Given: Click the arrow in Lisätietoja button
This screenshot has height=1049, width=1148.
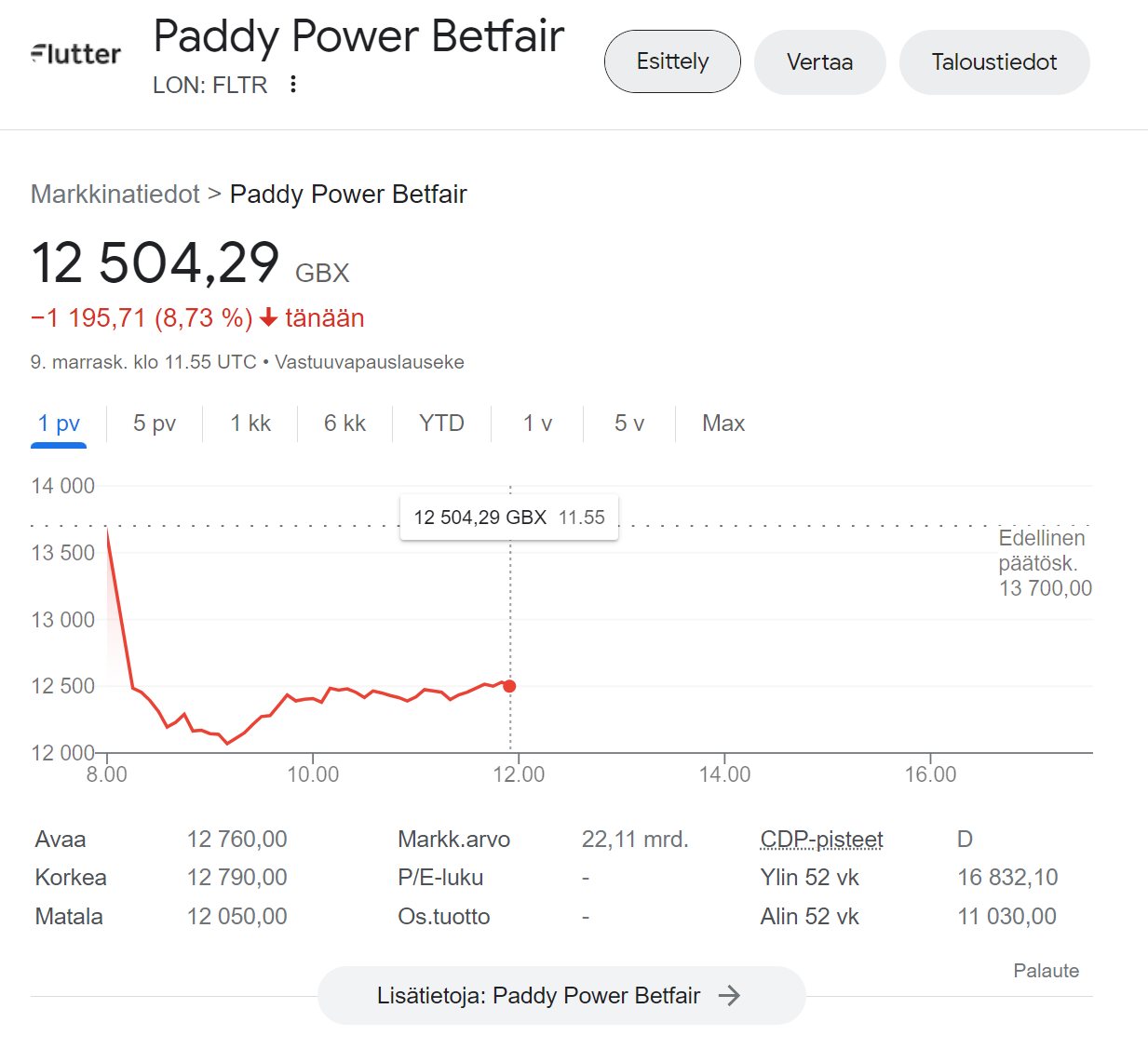Looking at the screenshot, I should 730,996.
